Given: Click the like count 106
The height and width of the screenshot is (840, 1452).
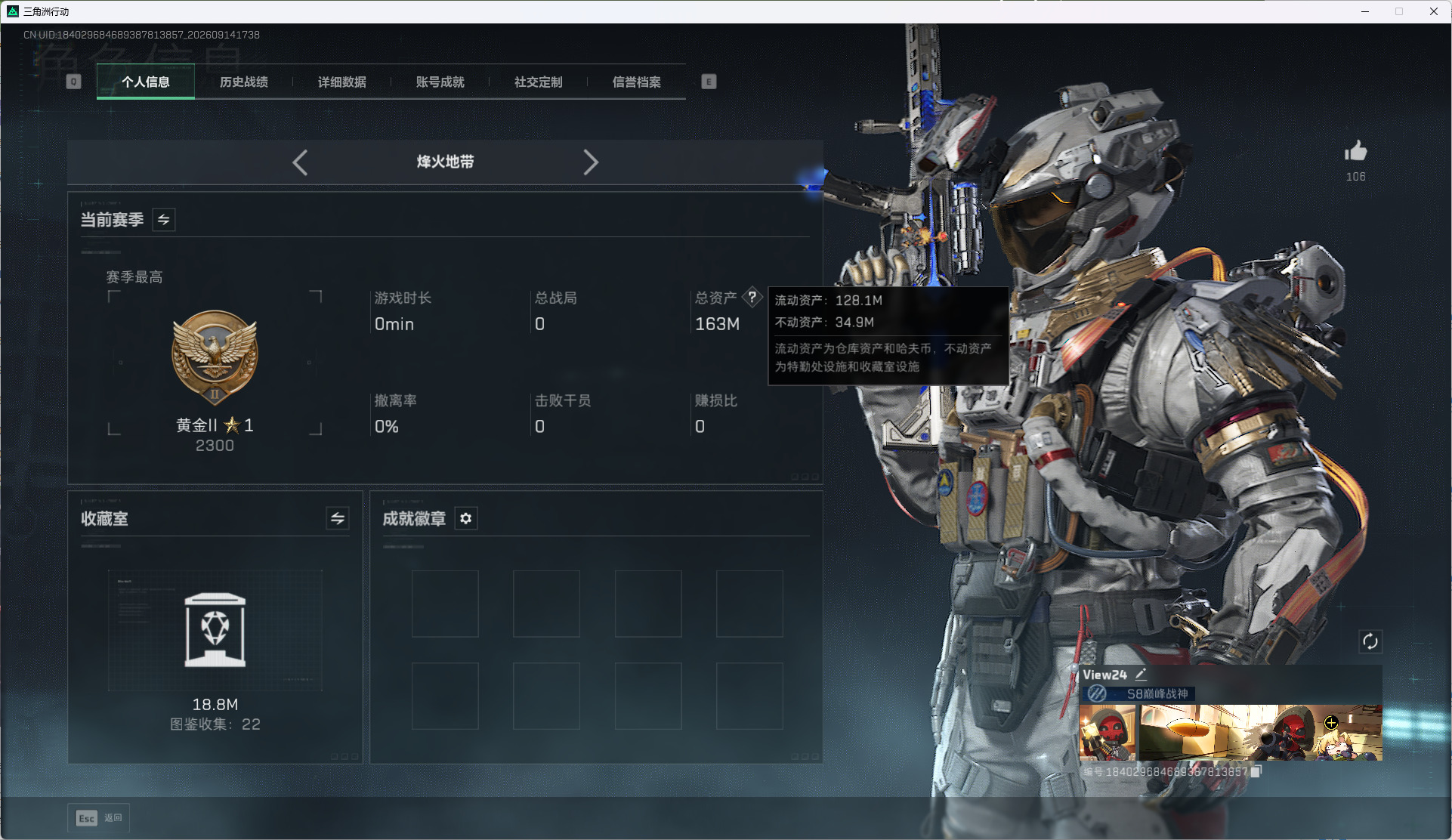Looking at the screenshot, I should 1356,177.
